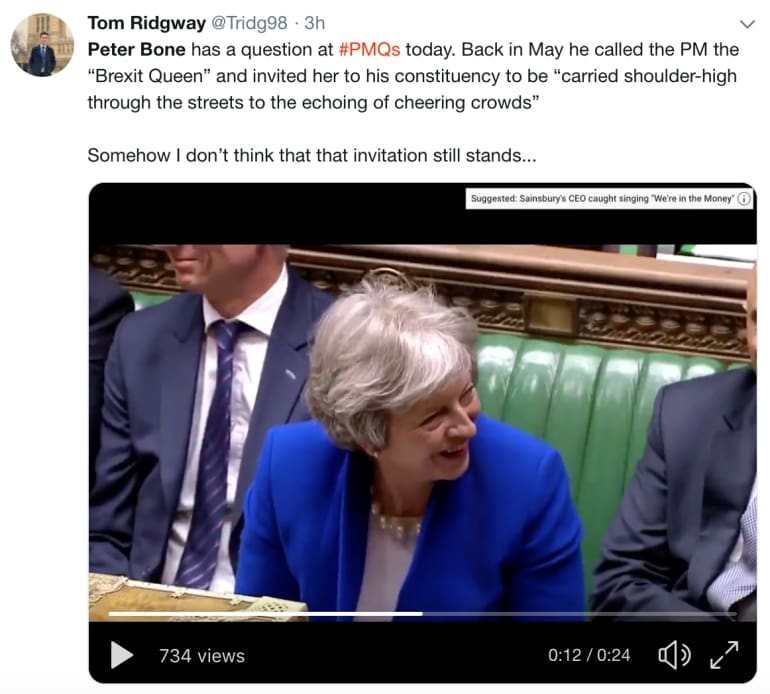Viewport: 770px width, 694px height.
Task: Open the @Tridg98 handle link
Action: (x=249, y=23)
